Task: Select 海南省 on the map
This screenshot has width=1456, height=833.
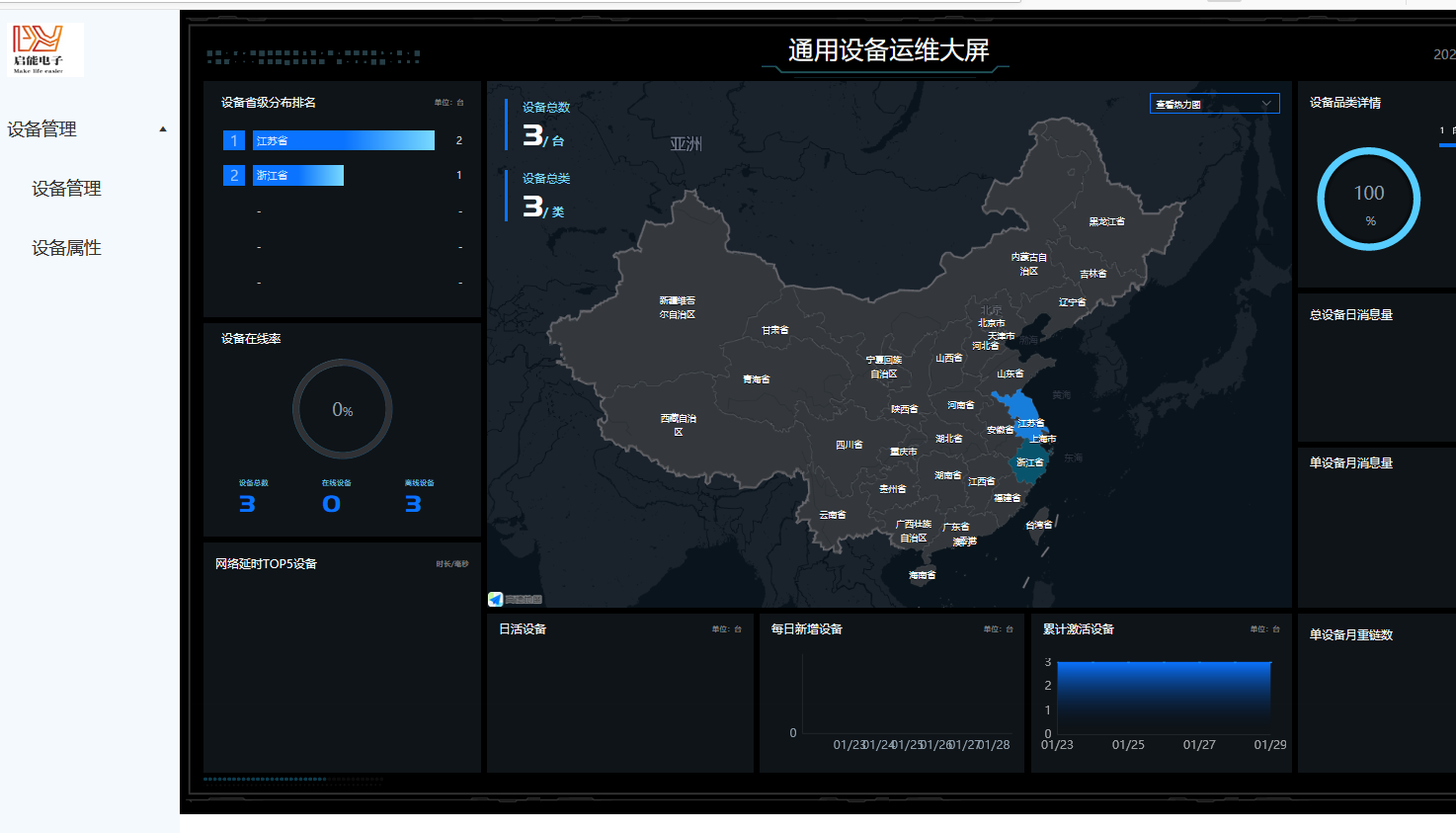Action: [x=923, y=575]
